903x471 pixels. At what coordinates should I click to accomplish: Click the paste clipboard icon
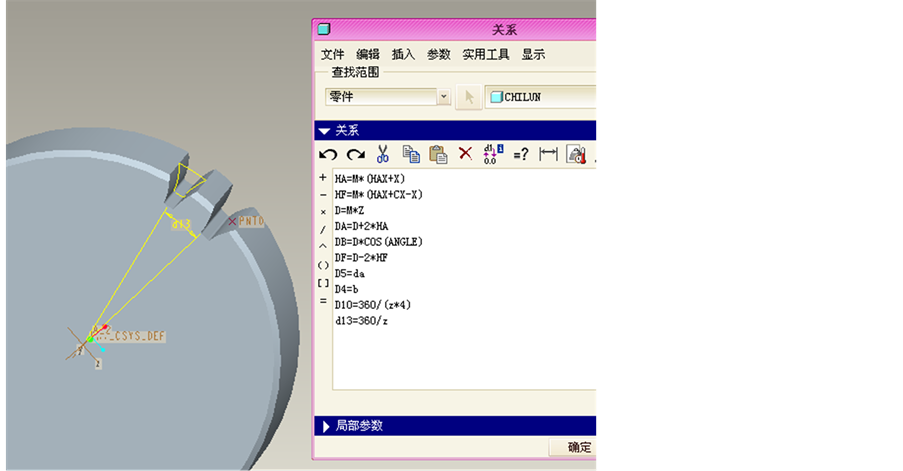point(437,154)
